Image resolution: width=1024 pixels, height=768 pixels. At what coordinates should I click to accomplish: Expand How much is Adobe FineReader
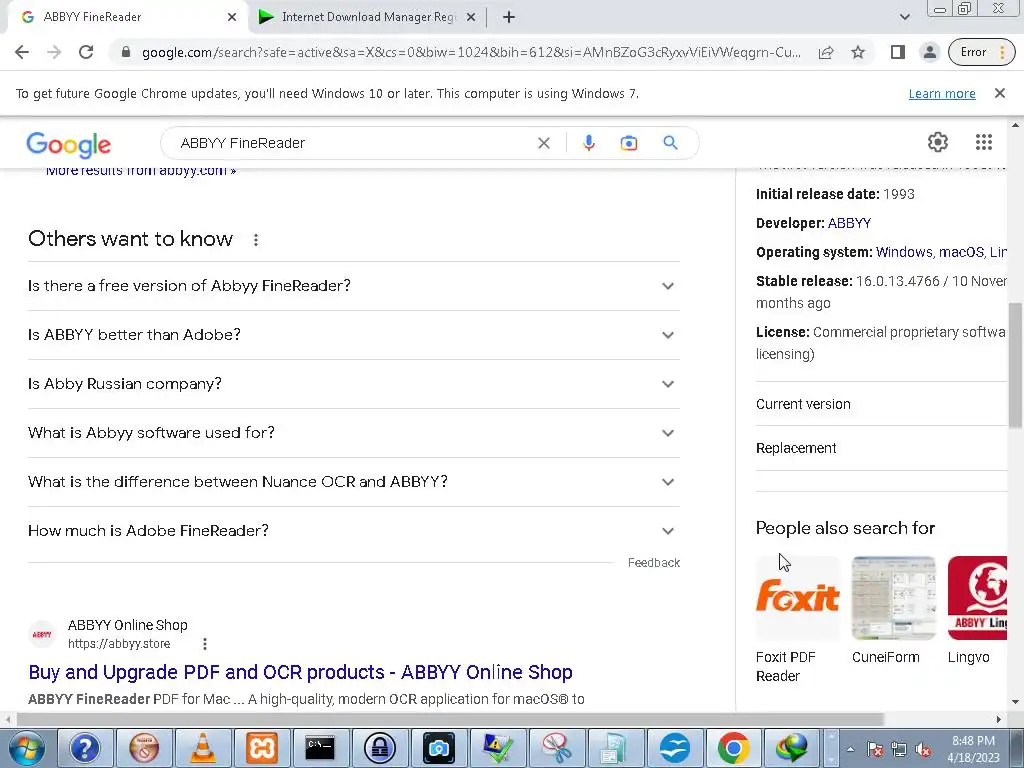point(353,531)
